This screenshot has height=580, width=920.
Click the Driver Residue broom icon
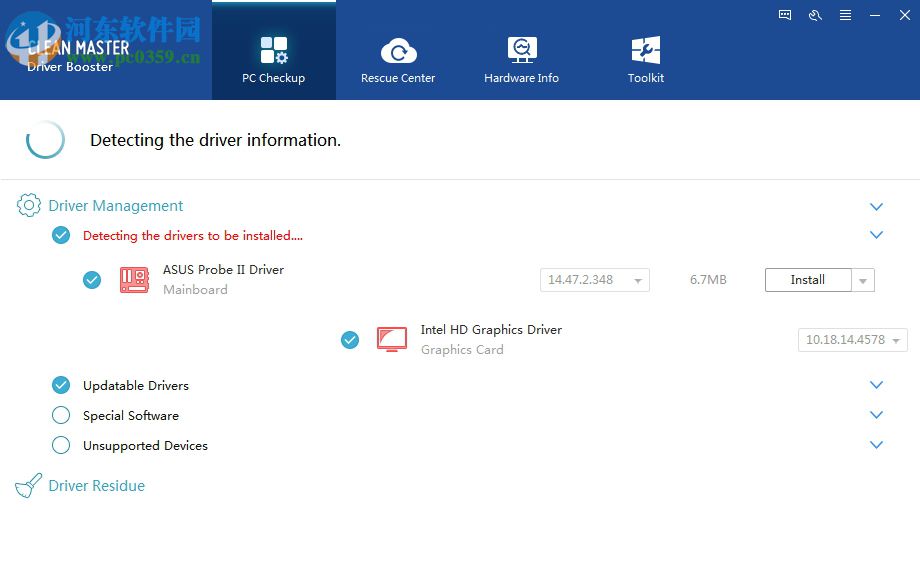coord(26,485)
